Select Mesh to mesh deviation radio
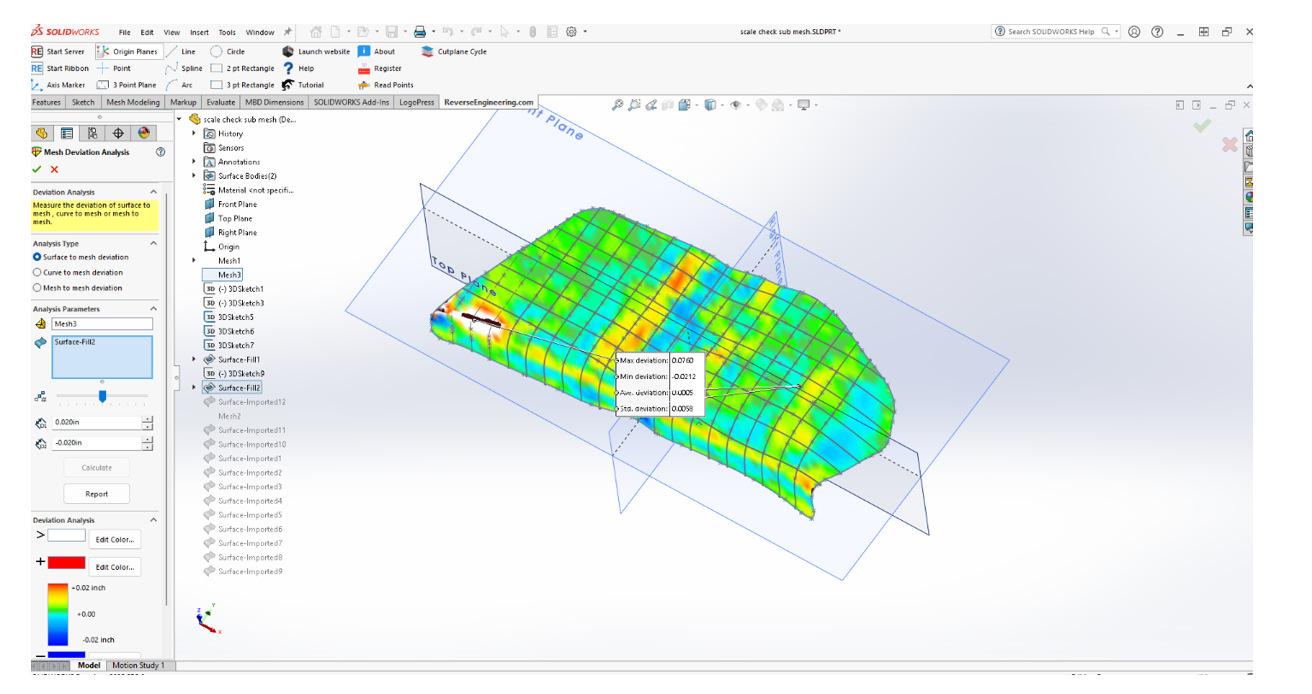Image resolution: width=1312 pixels, height=694 pixels. (37, 288)
